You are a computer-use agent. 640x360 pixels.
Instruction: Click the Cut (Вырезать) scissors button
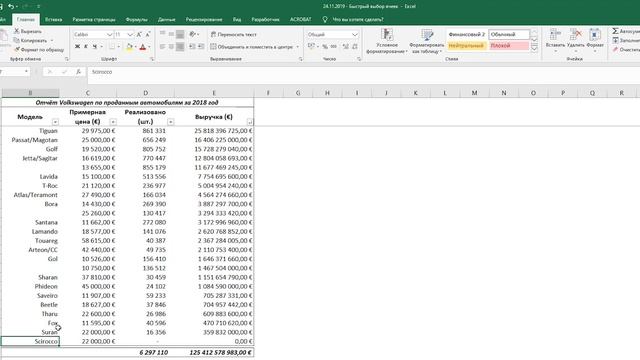(27, 31)
